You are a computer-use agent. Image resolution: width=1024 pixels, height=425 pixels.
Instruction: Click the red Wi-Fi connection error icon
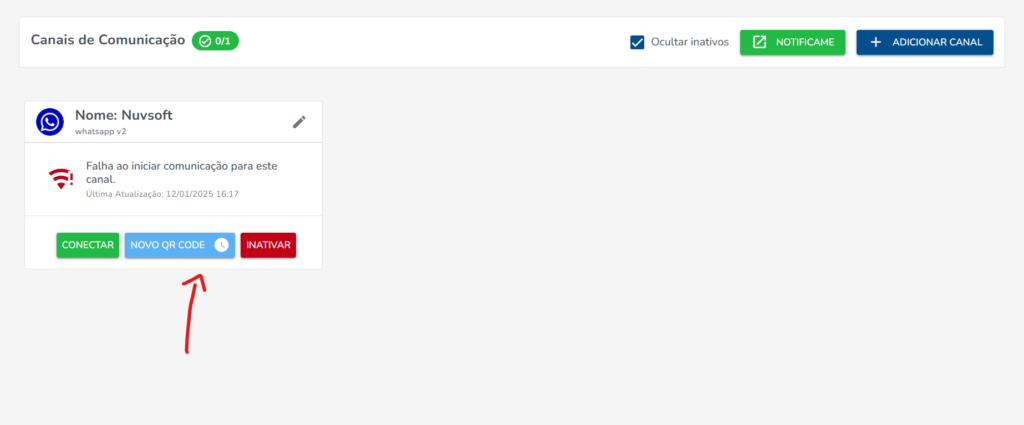[62, 178]
